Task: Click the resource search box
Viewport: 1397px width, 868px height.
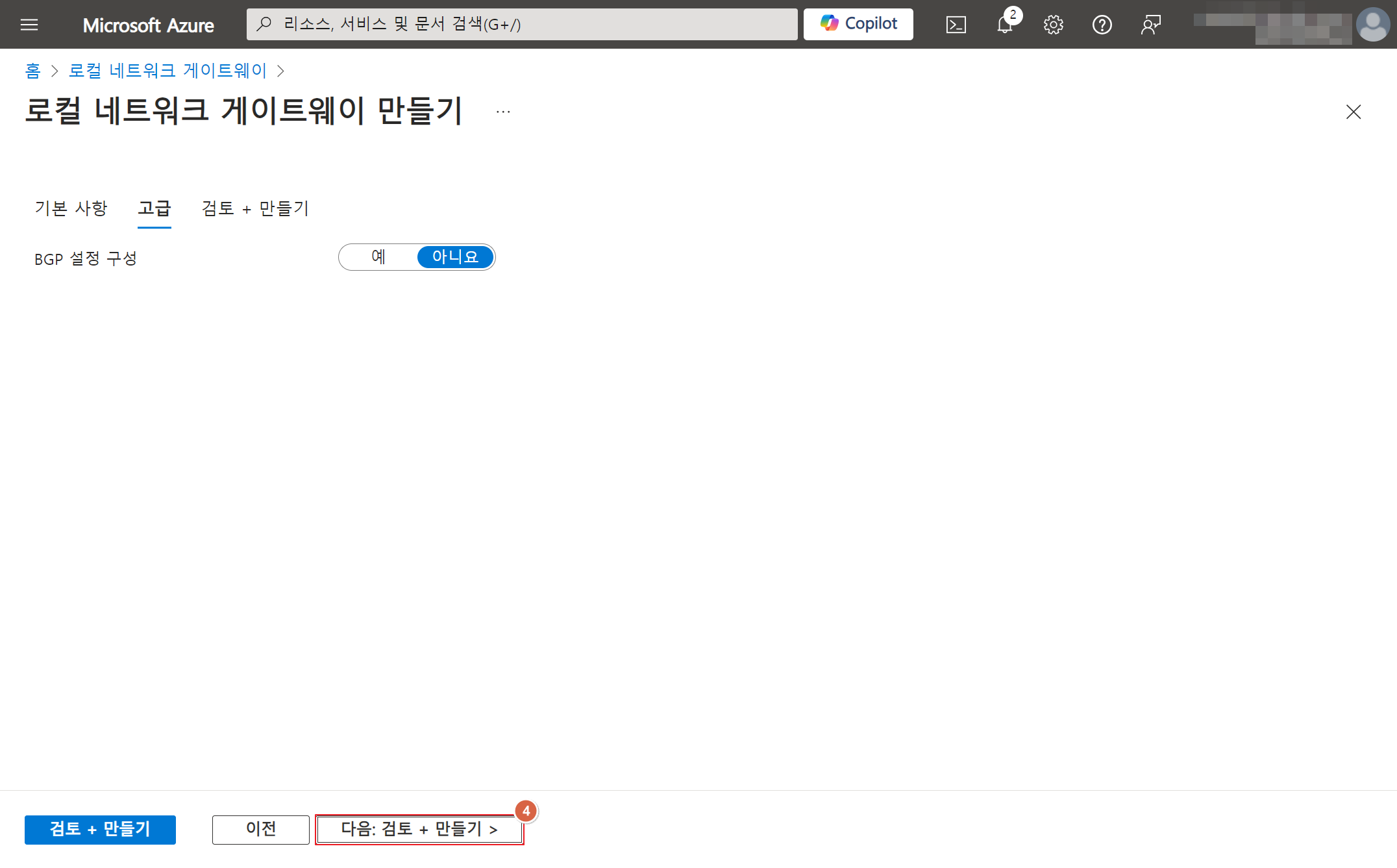Action: coord(522,25)
